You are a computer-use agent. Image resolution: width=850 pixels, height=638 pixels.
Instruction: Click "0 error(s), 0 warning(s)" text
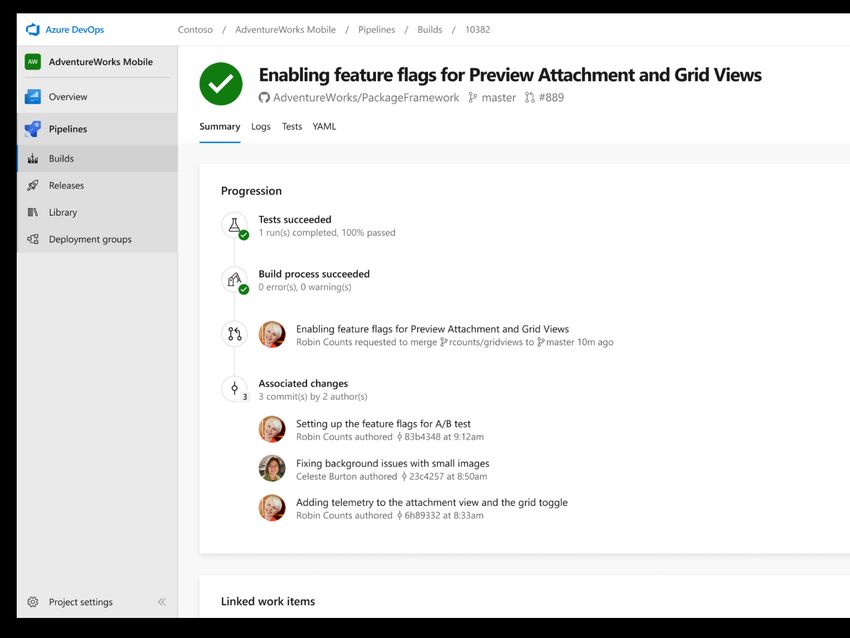coord(305,287)
